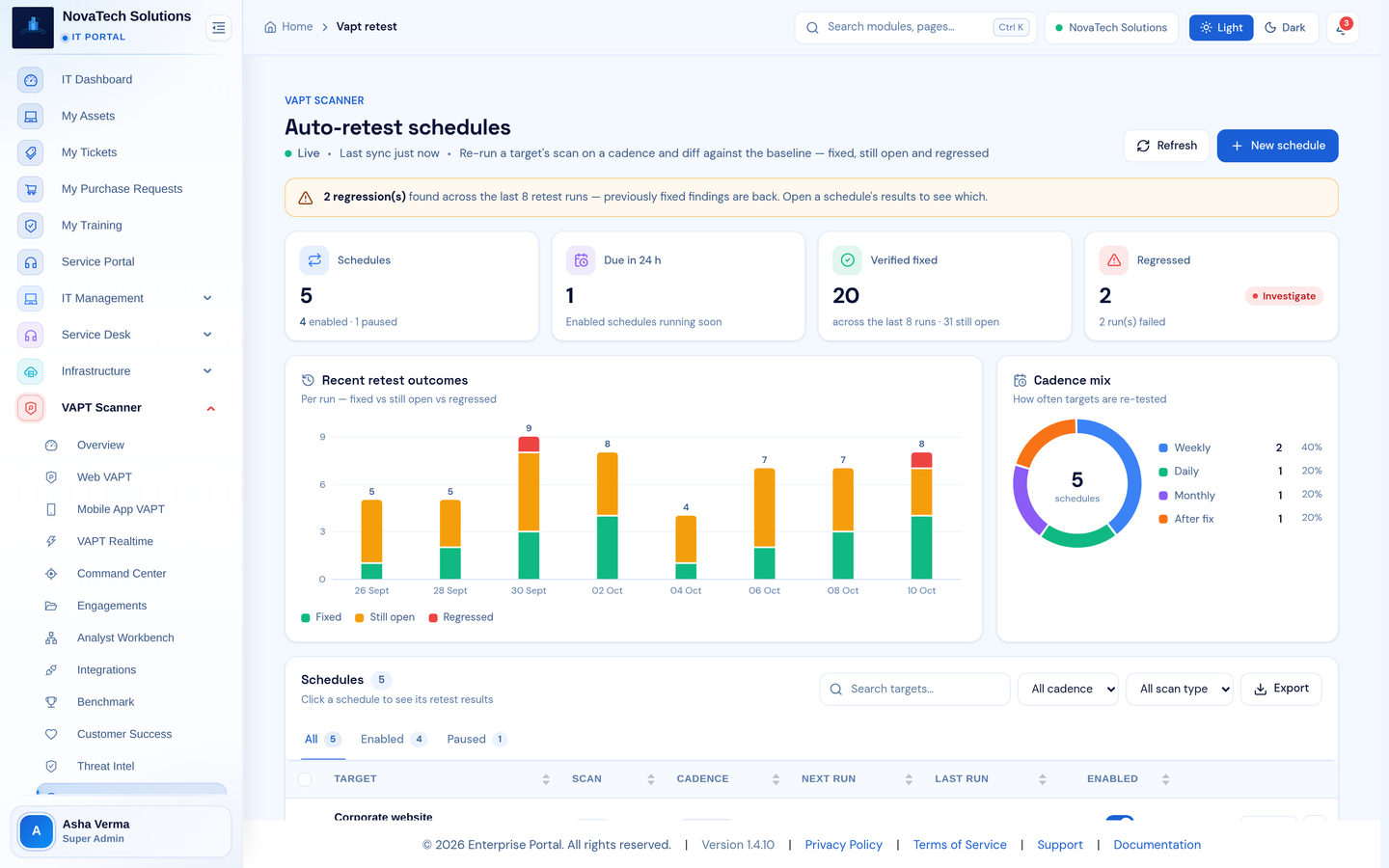
Task: Toggle Fixed series in chart legend
Action: (x=321, y=617)
